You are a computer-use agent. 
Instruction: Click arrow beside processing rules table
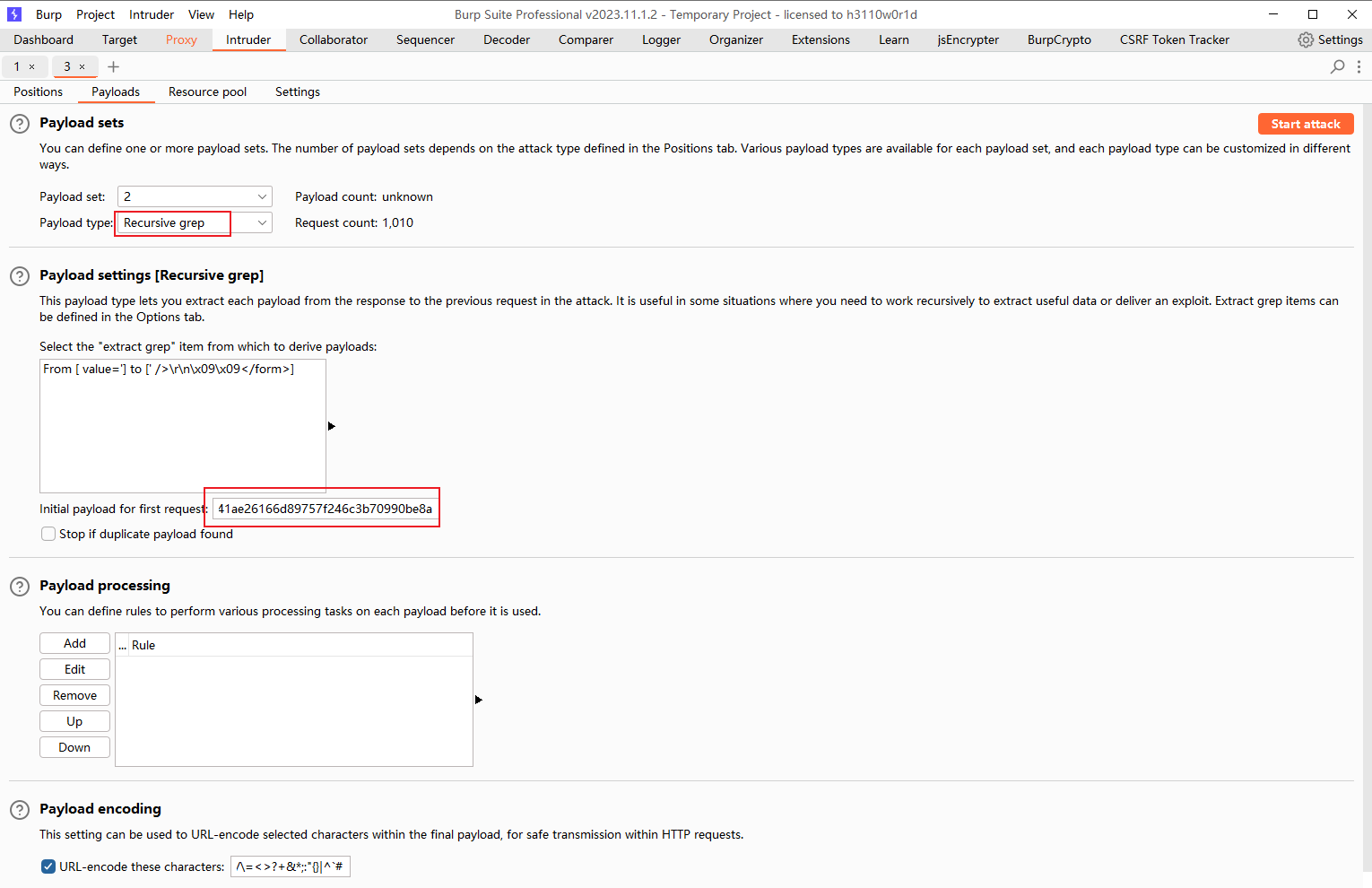point(479,700)
